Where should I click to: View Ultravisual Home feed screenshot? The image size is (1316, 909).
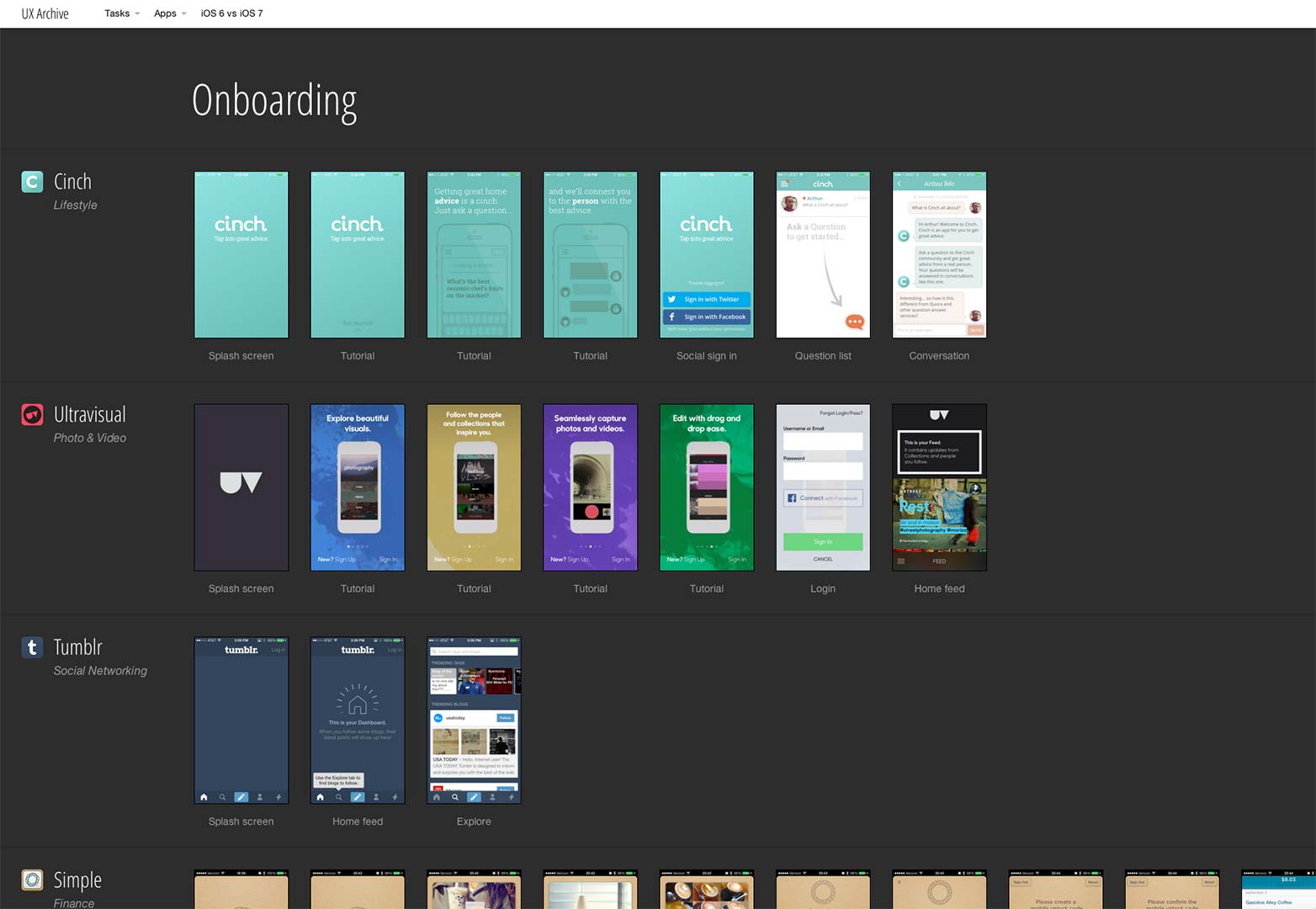939,487
